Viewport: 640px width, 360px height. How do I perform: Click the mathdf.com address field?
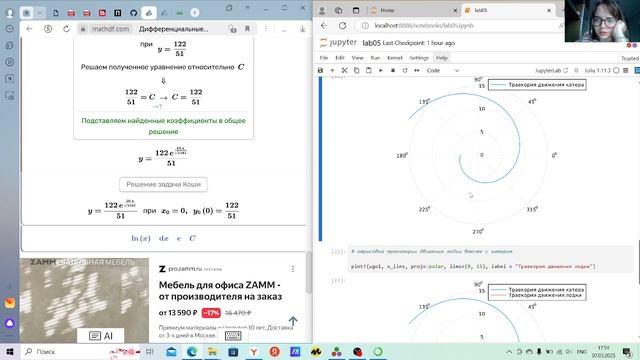[x=110, y=29]
